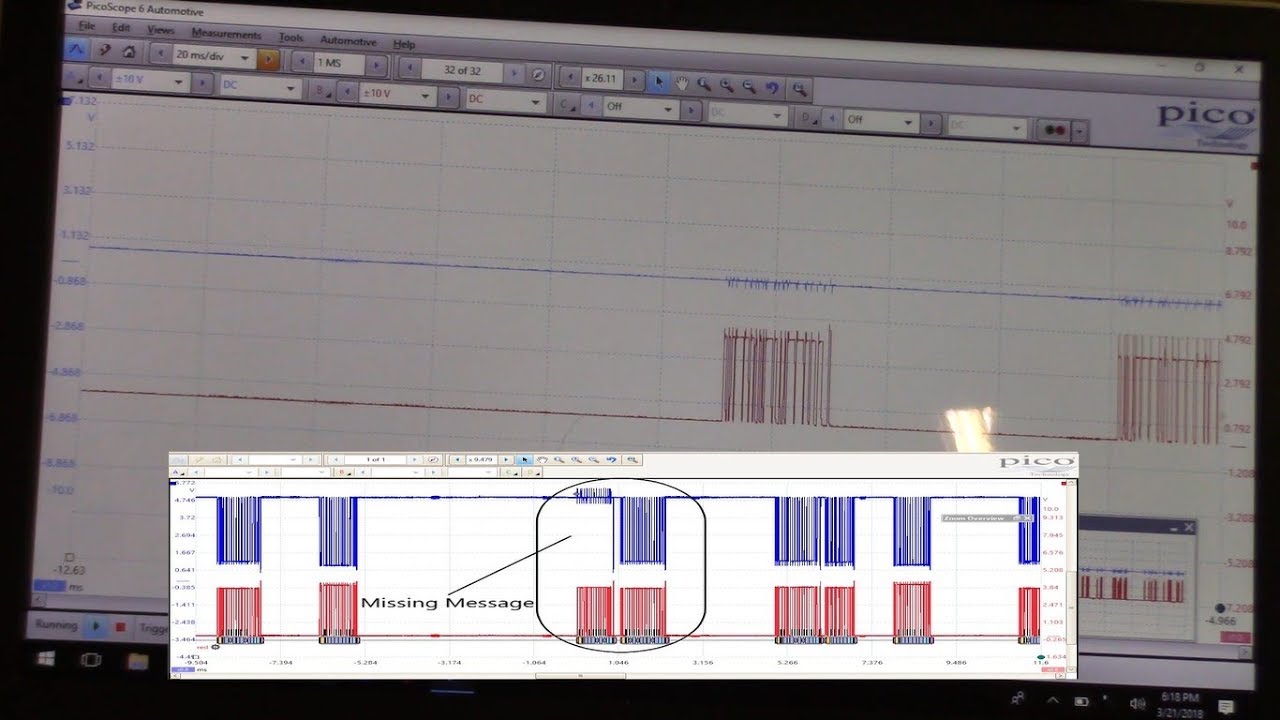Click the x 26.11 zoom factor field
1280x720 pixels.
click(x=603, y=79)
